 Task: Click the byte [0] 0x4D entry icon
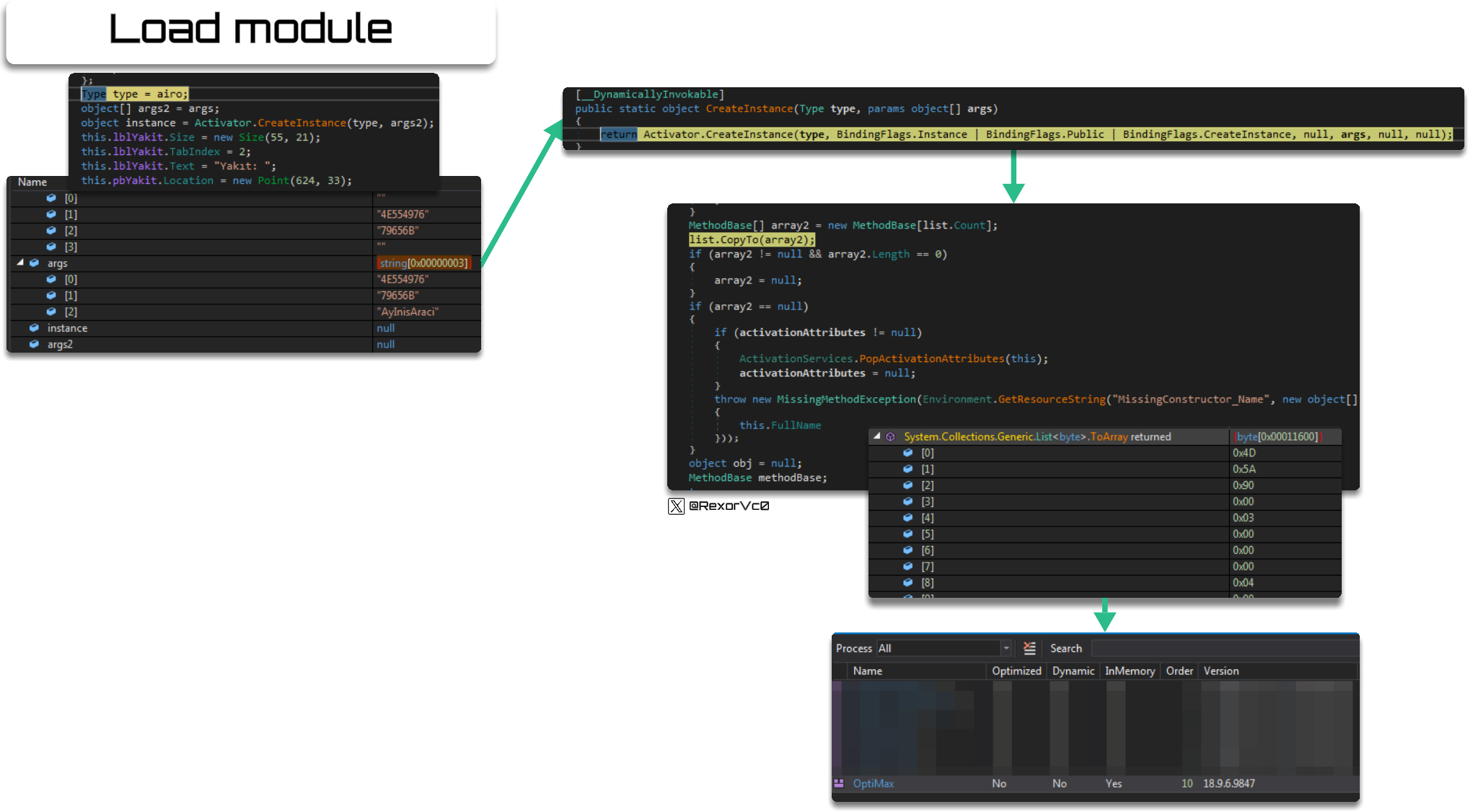pyautogui.click(x=908, y=453)
